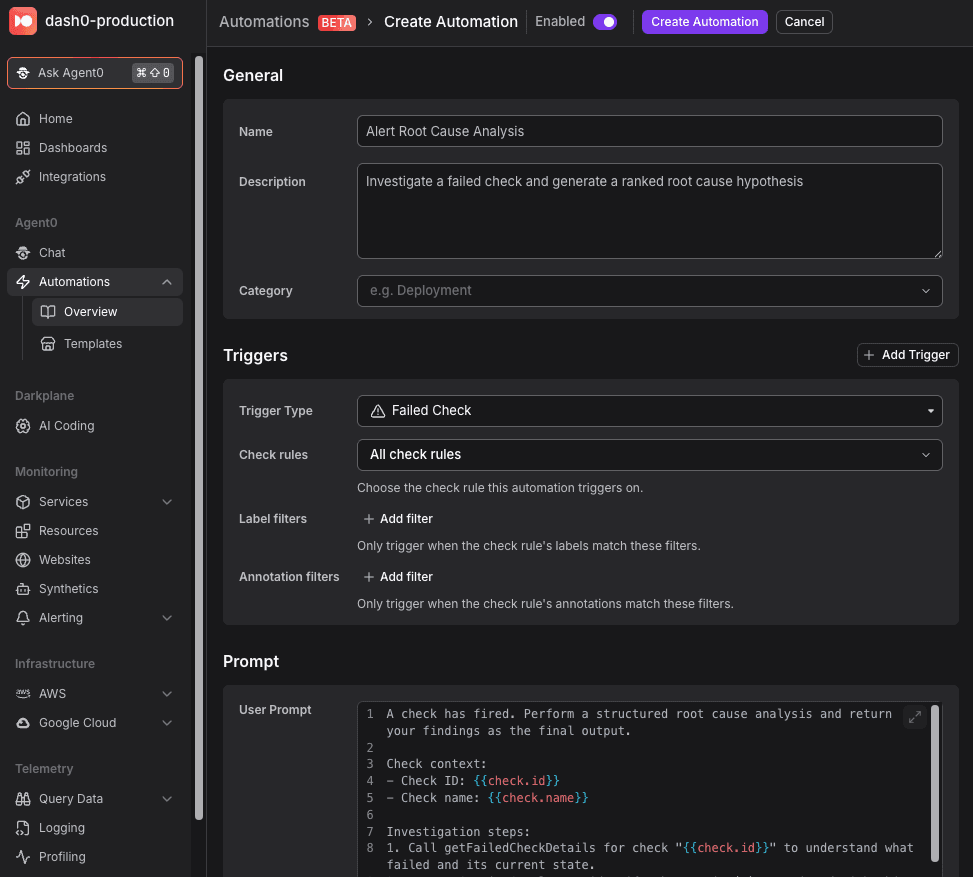Open Dashboards in the sidebar
973x877 pixels.
click(95, 148)
